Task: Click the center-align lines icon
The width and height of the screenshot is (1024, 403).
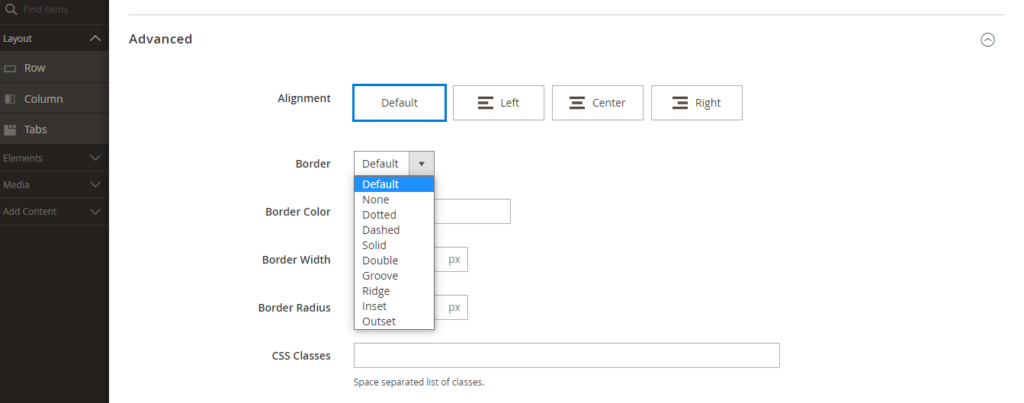Action: (x=577, y=103)
